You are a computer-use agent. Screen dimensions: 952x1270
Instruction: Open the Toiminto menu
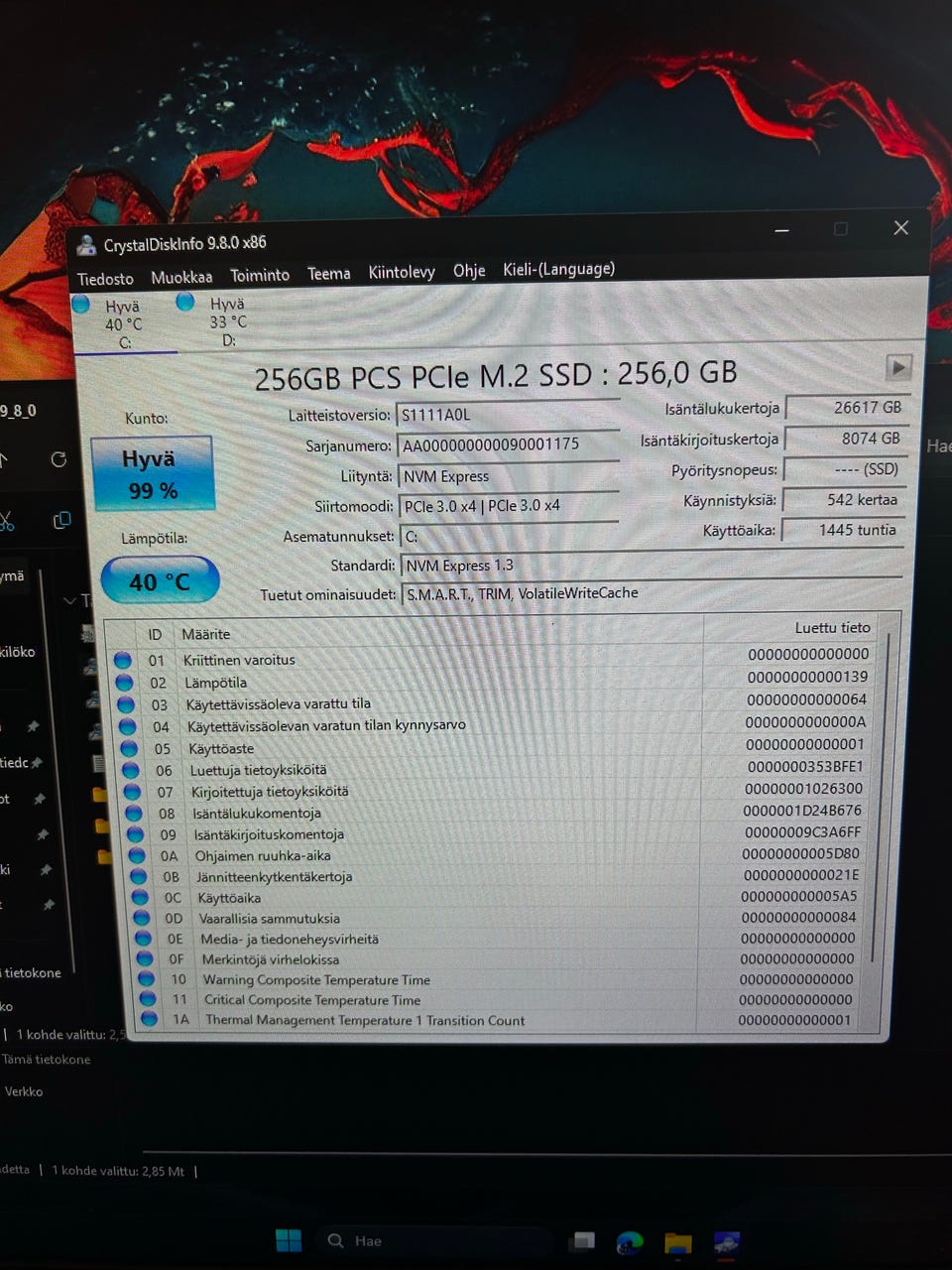coord(260,275)
